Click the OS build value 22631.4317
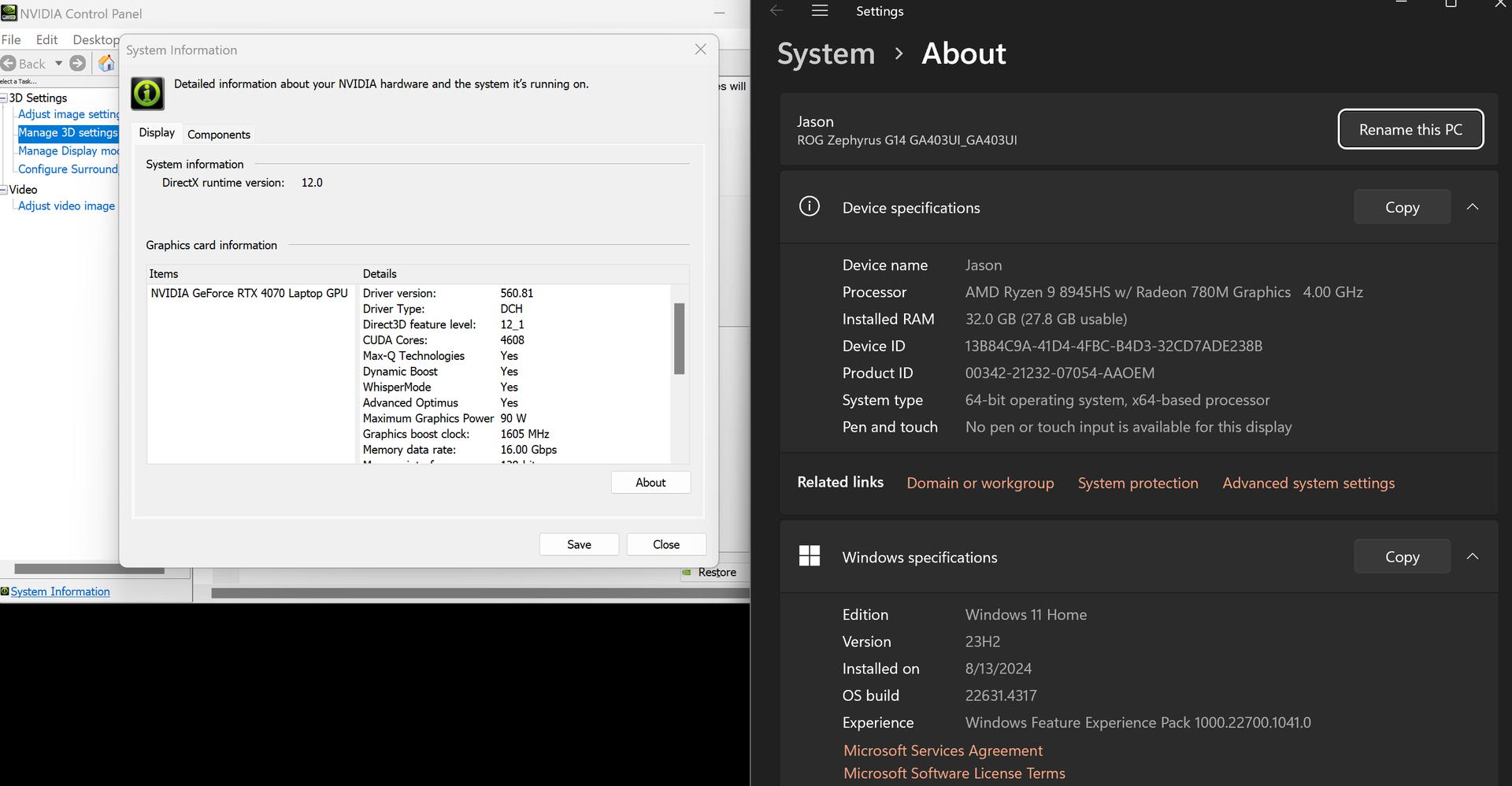Screen dimensions: 1512x786 [1001, 695]
